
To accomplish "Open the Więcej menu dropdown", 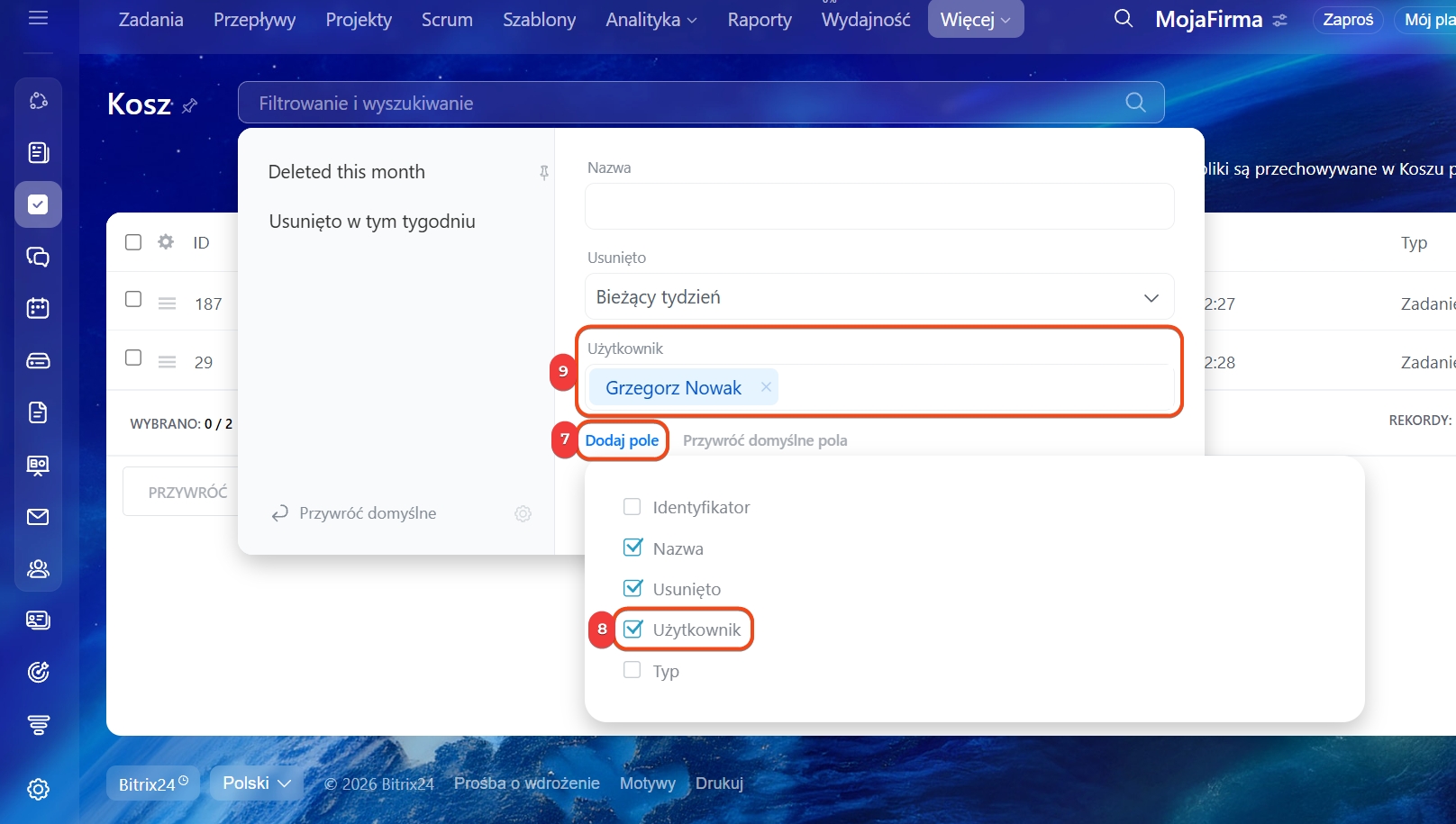I will [x=975, y=20].
